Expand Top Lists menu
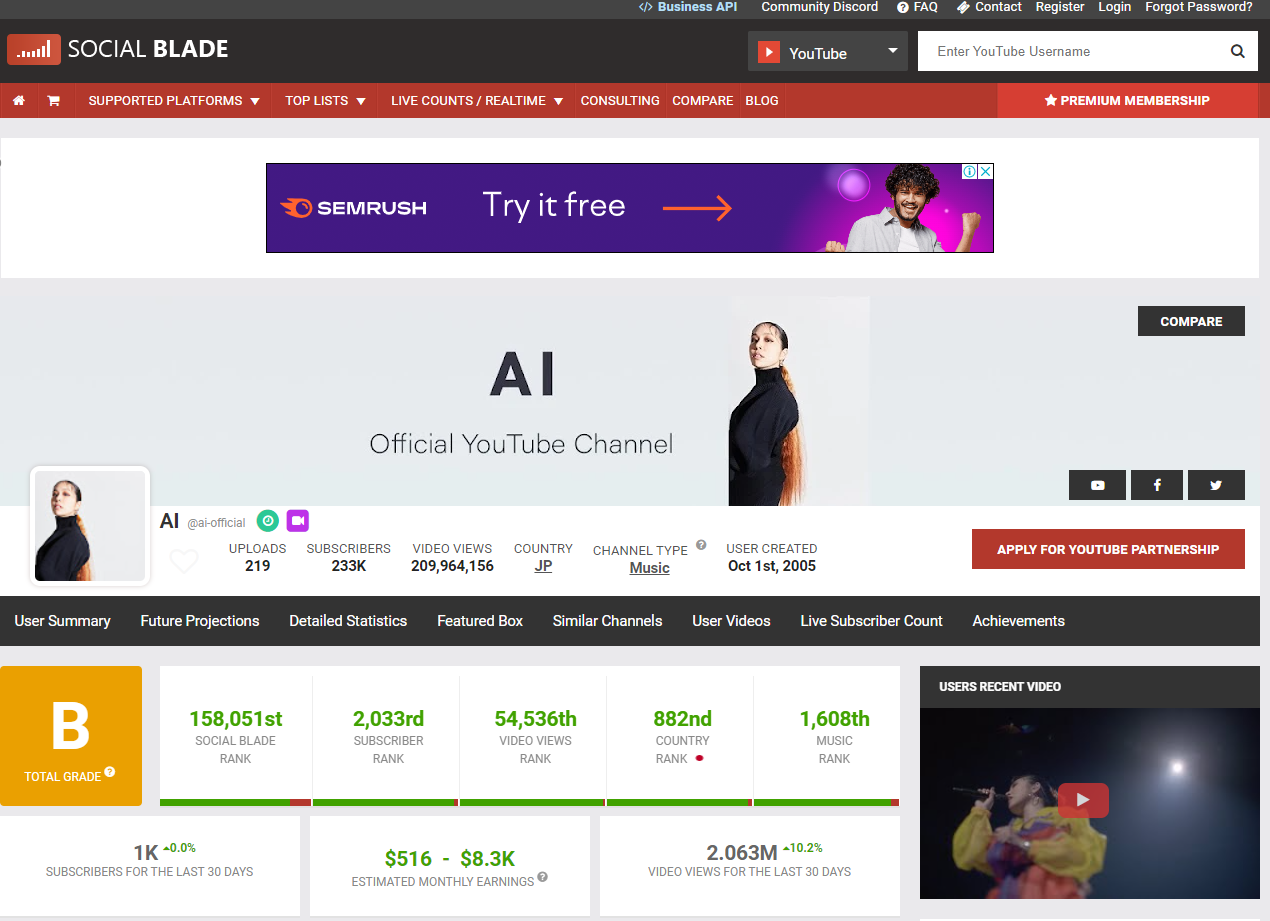This screenshot has height=921, width=1270. click(325, 101)
